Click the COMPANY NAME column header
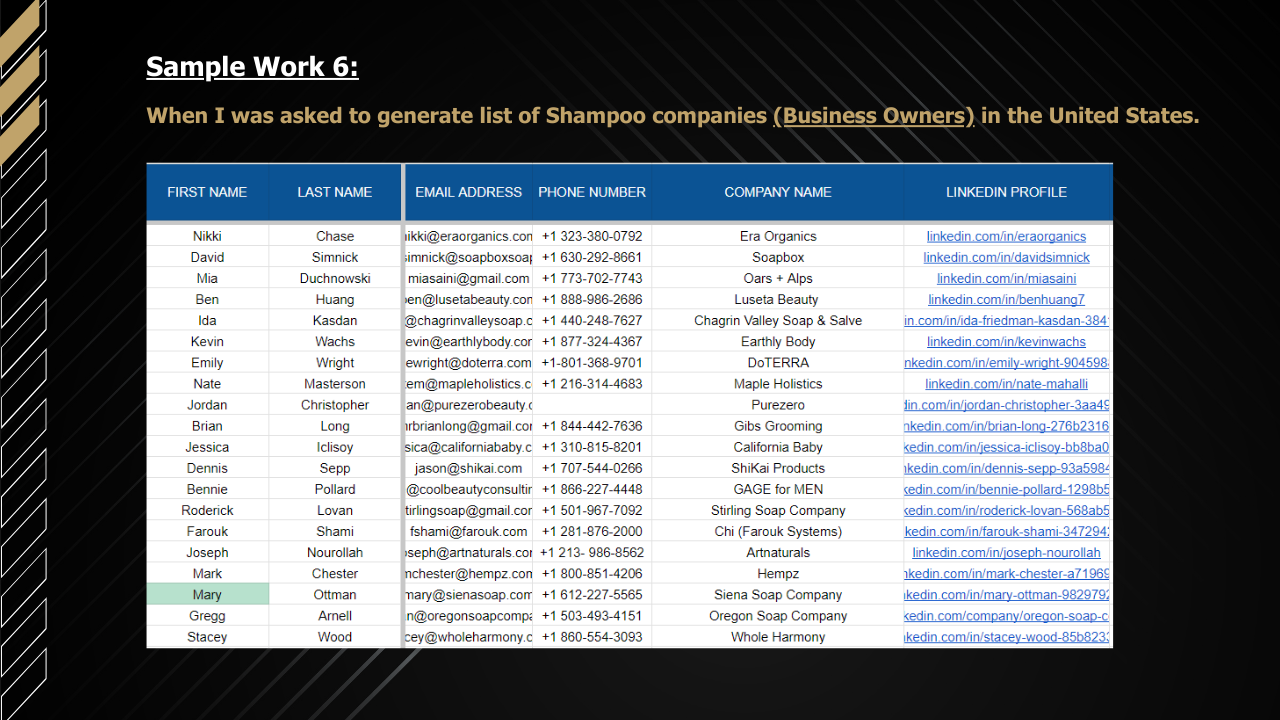Image resolution: width=1280 pixels, height=720 pixels. [778, 192]
